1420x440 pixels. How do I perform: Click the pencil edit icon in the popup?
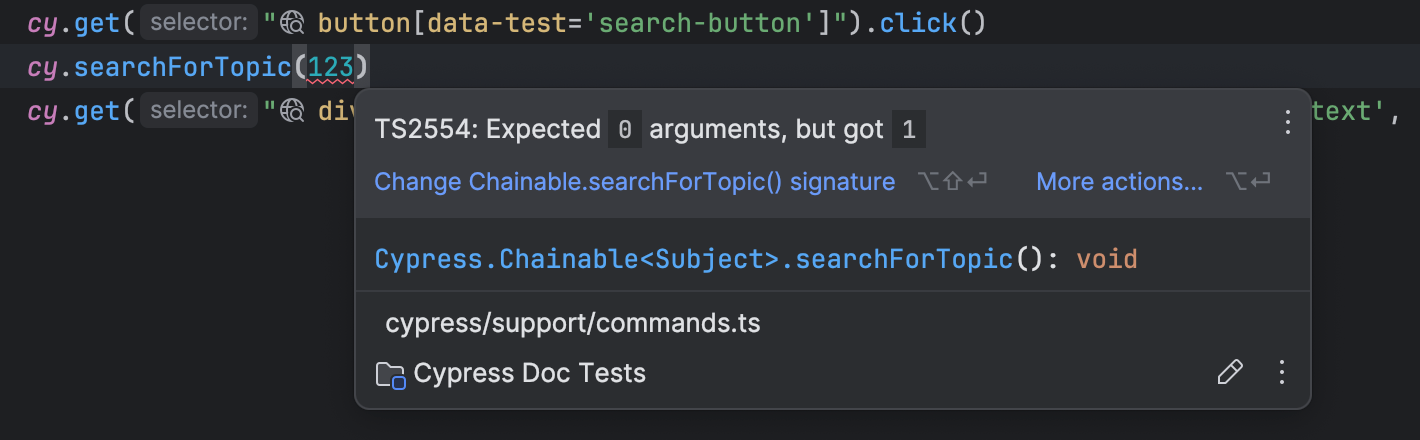[1229, 373]
